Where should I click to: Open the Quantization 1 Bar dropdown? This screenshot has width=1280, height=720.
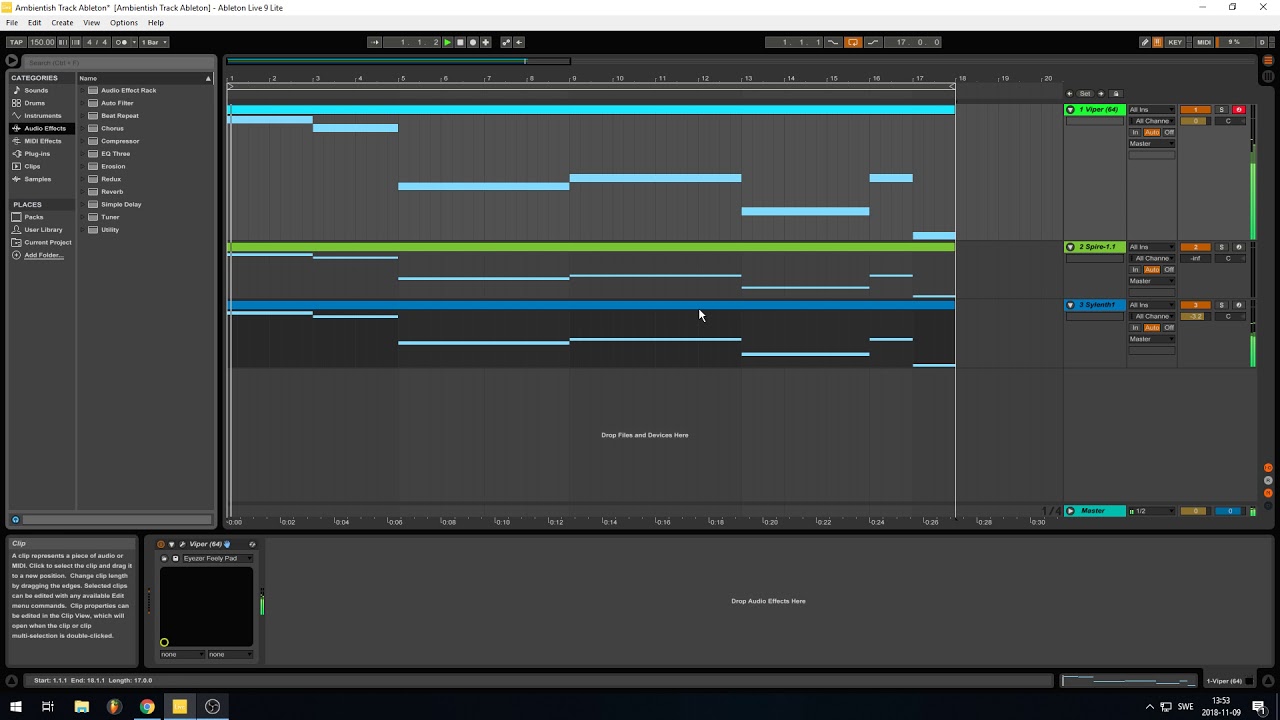[x=154, y=42]
